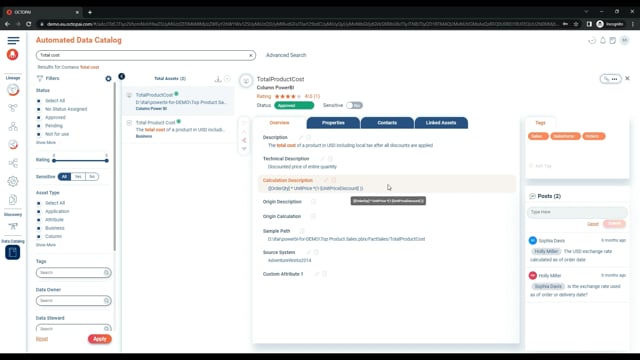640x360 pixels.
Task: Click Cancel under the post box
Action: click(x=593, y=224)
